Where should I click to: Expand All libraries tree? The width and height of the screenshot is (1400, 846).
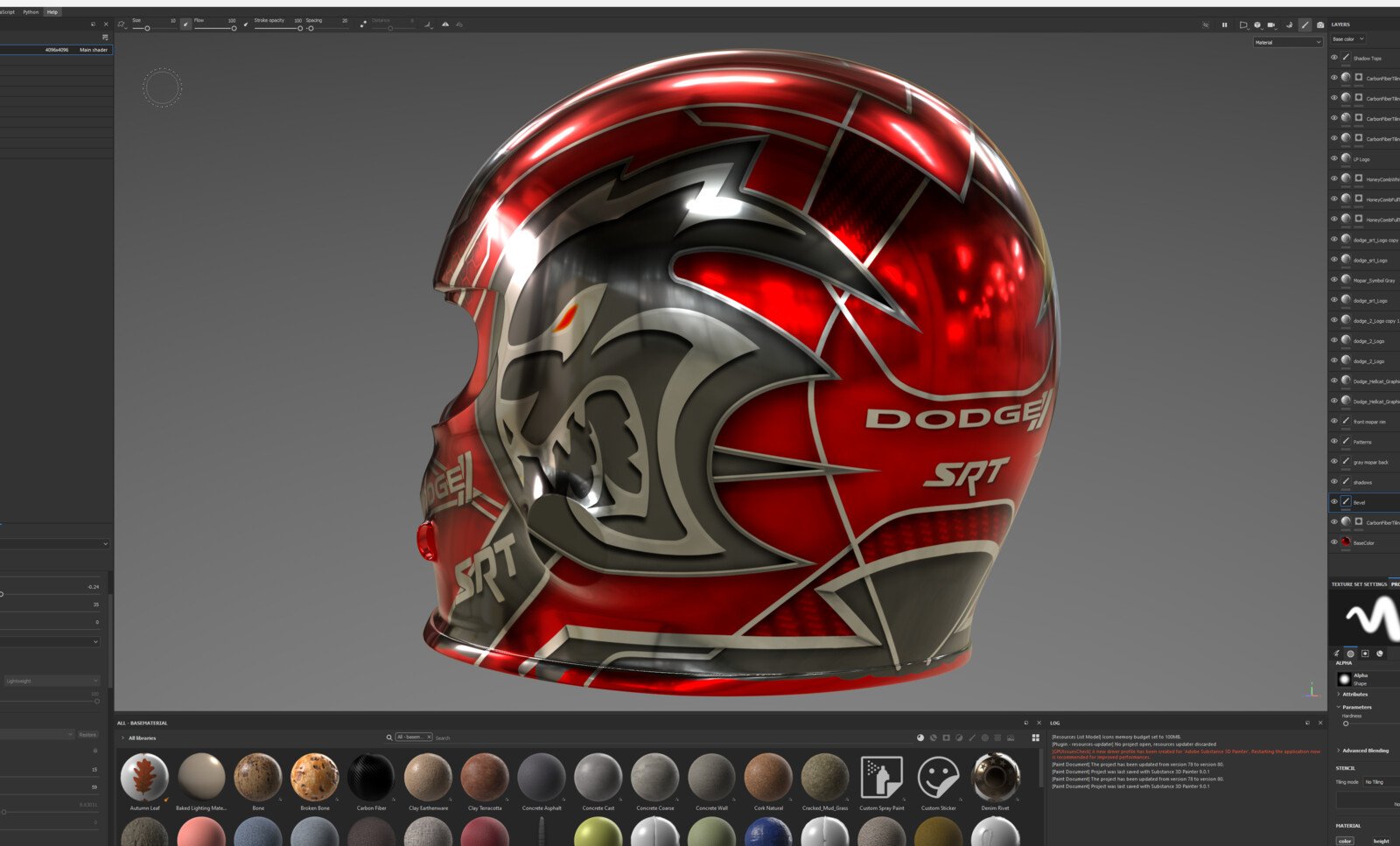[x=123, y=738]
